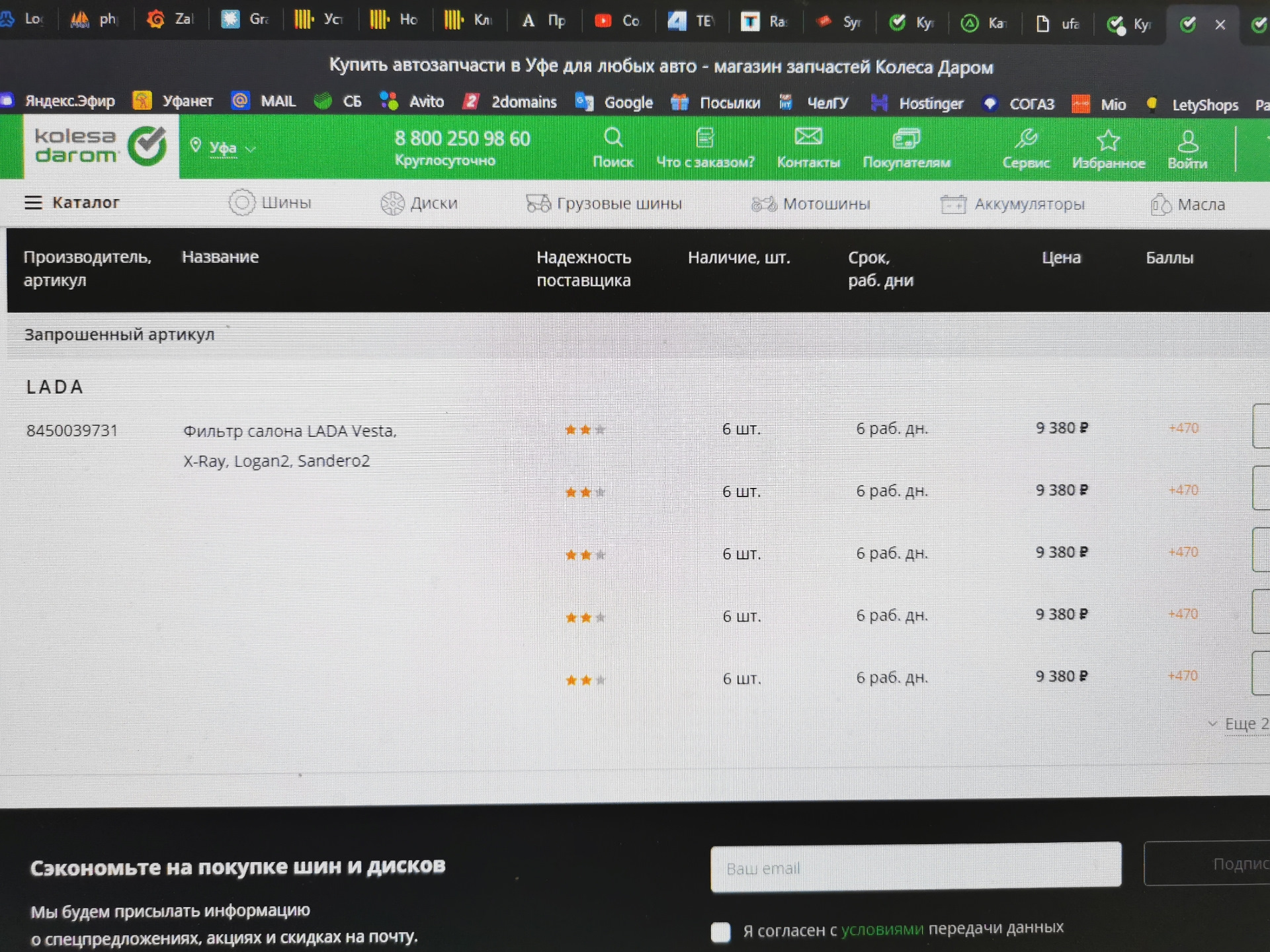This screenshot has width=1270, height=952.
Task: Click the Подписаться subscribe button
Action: (1207, 863)
